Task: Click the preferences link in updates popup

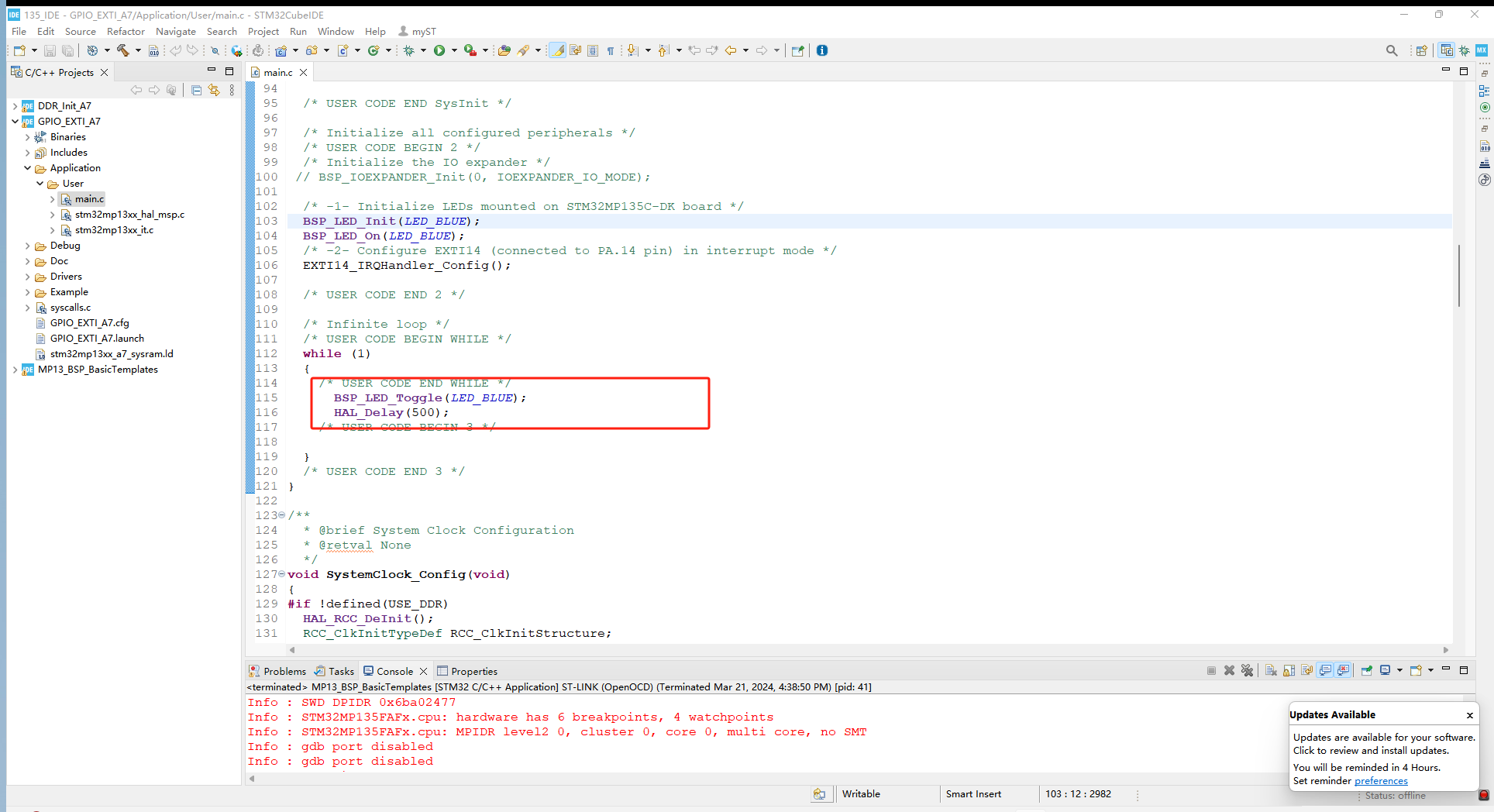Action: [x=1381, y=781]
